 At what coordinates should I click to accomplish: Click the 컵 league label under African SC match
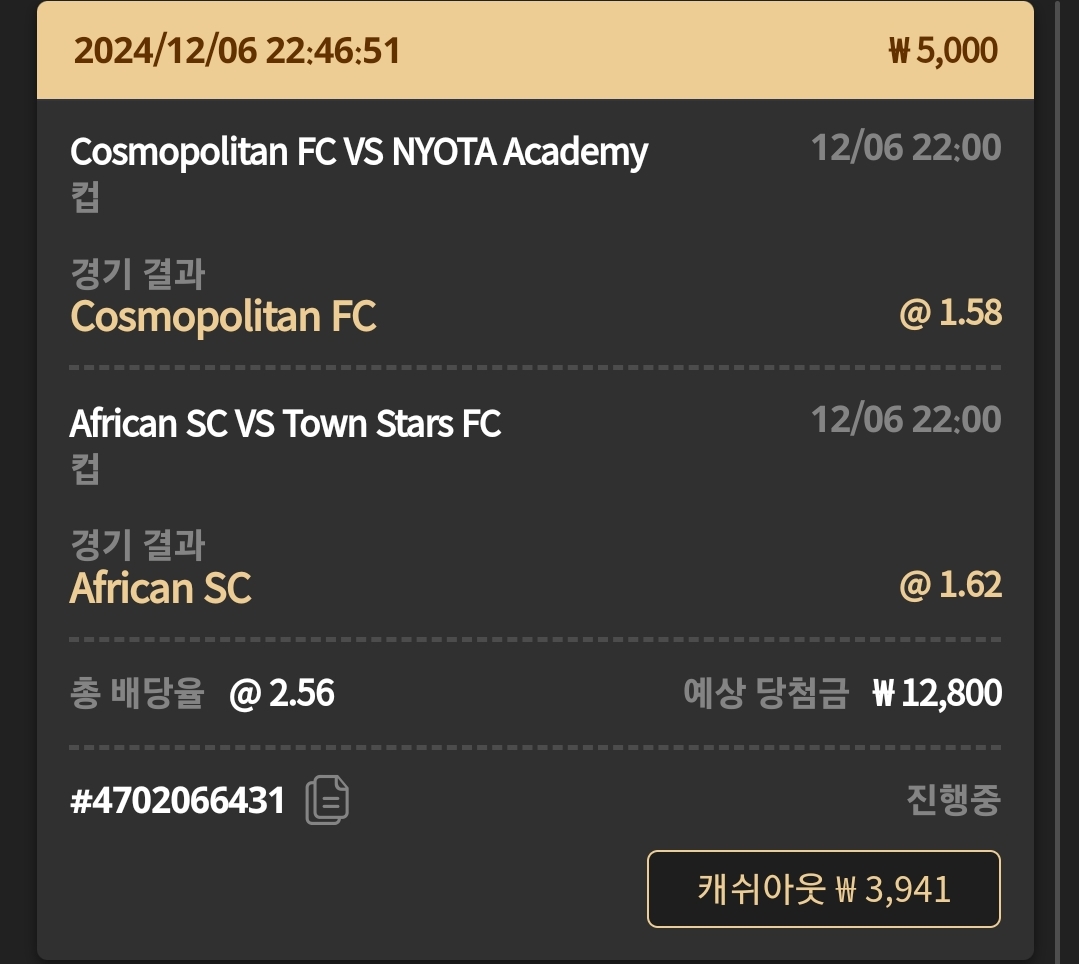point(85,467)
